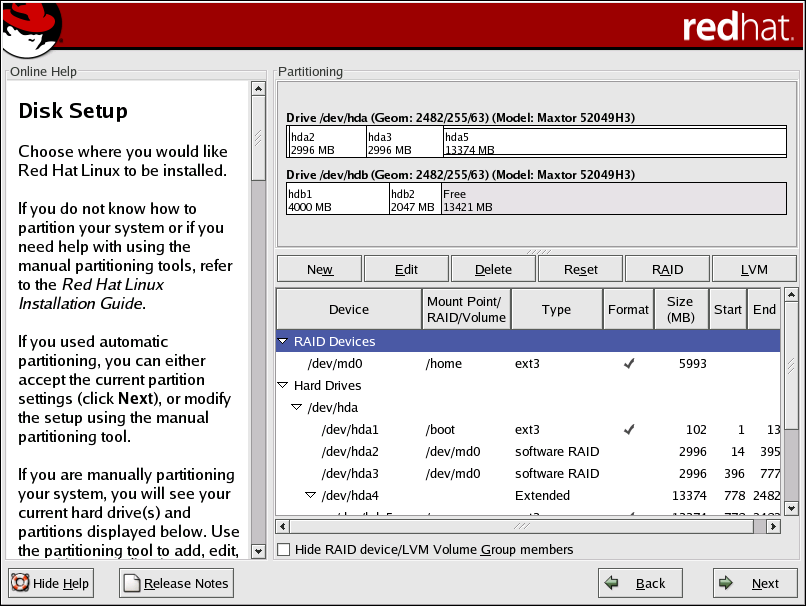This screenshot has width=806, height=606.
Task: Click the Red Hat shadowman logo icon
Action: click(31, 28)
